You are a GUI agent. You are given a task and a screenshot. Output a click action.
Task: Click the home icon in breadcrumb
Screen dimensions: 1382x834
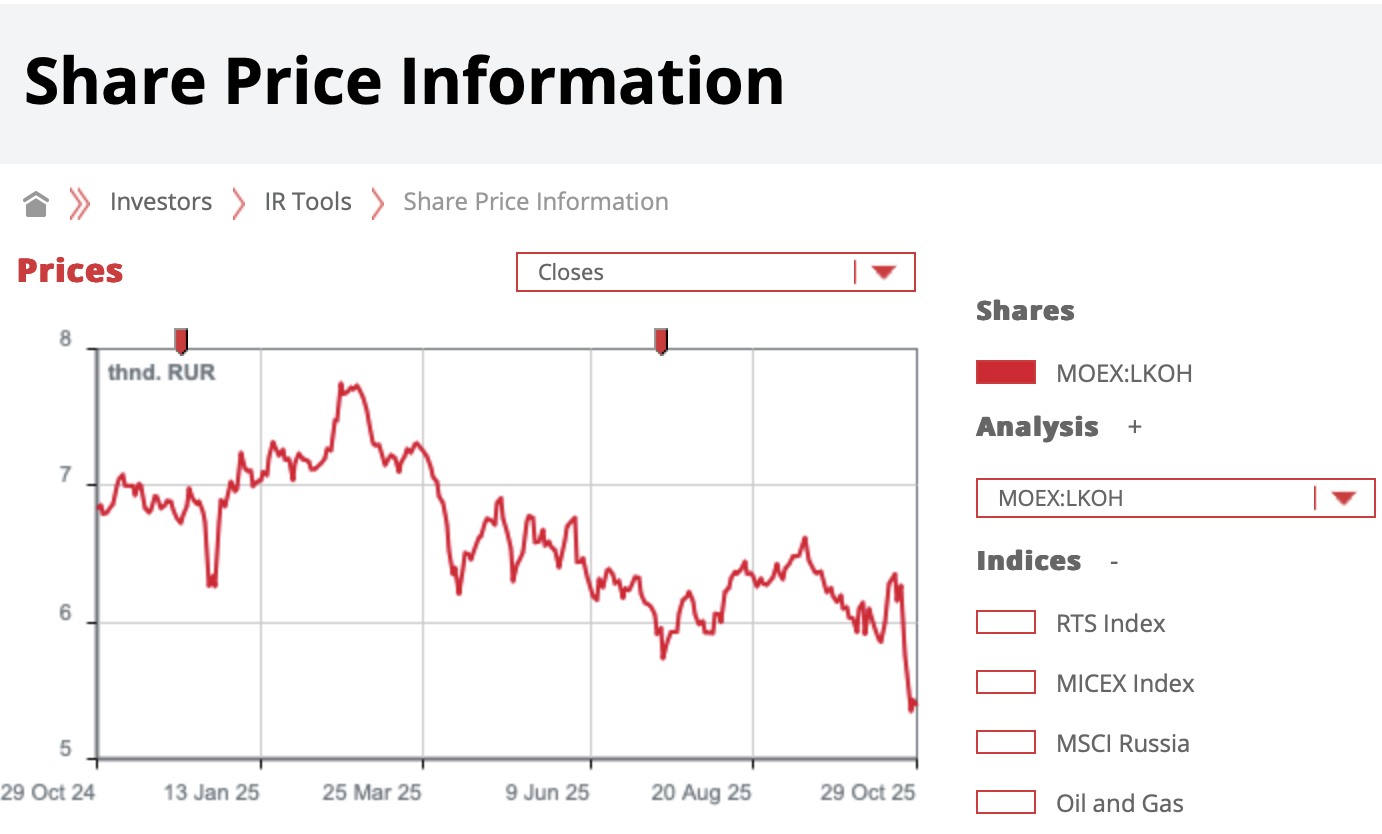pyautogui.click(x=36, y=204)
